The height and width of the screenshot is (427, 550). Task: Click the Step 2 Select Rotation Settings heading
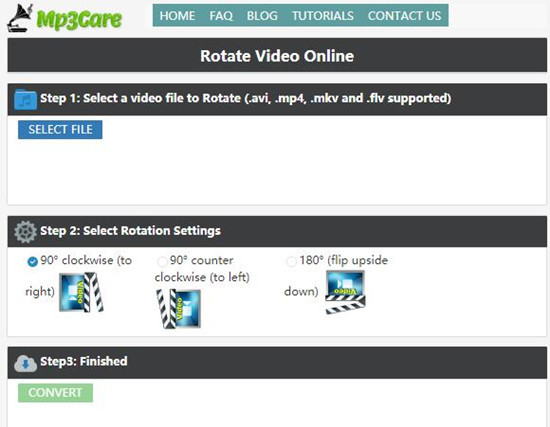130,231
